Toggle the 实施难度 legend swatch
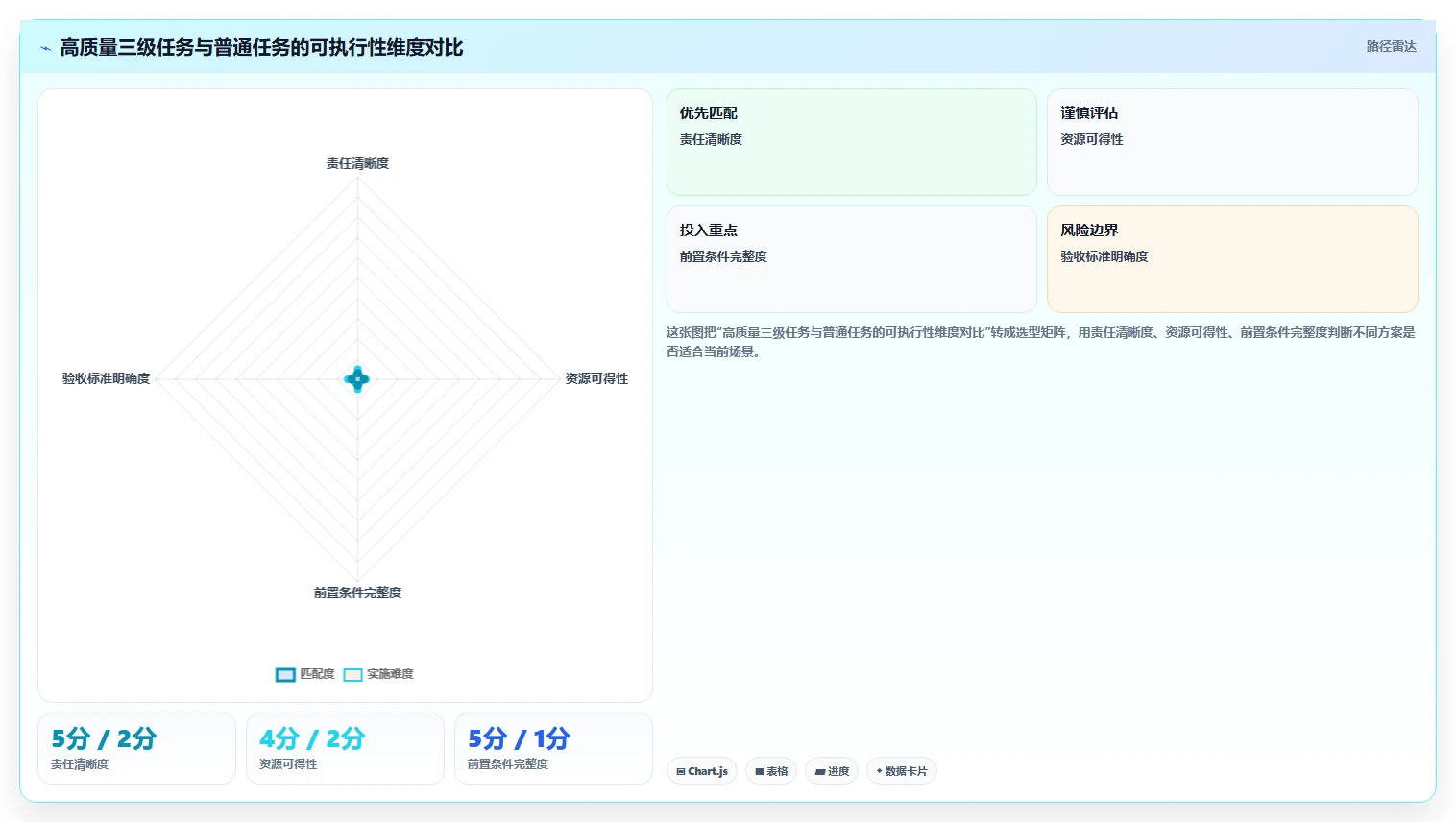Image resolution: width=1456 pixels, height=822 pixels. point(352,675)
